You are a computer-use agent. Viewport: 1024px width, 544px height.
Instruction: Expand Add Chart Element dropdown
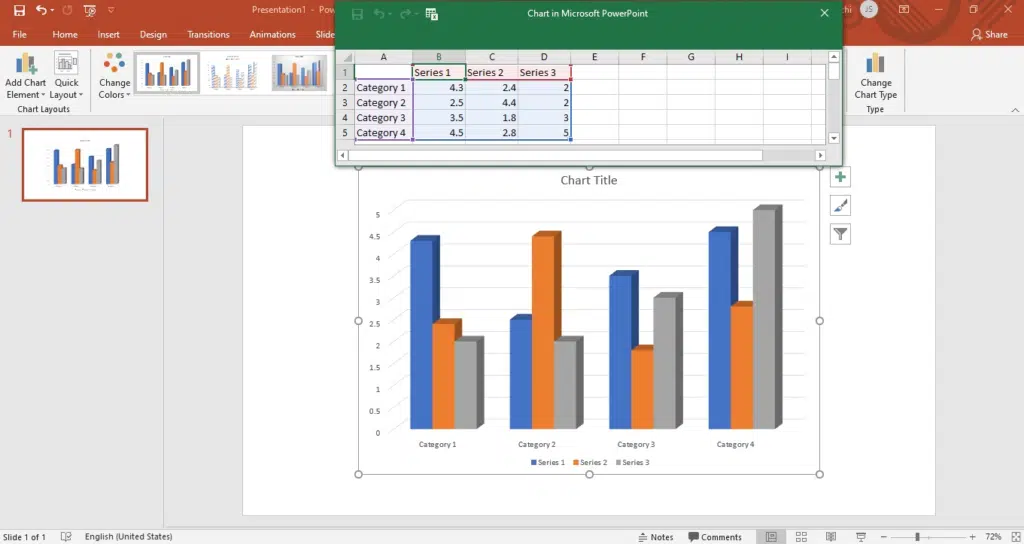click(25, 77)
